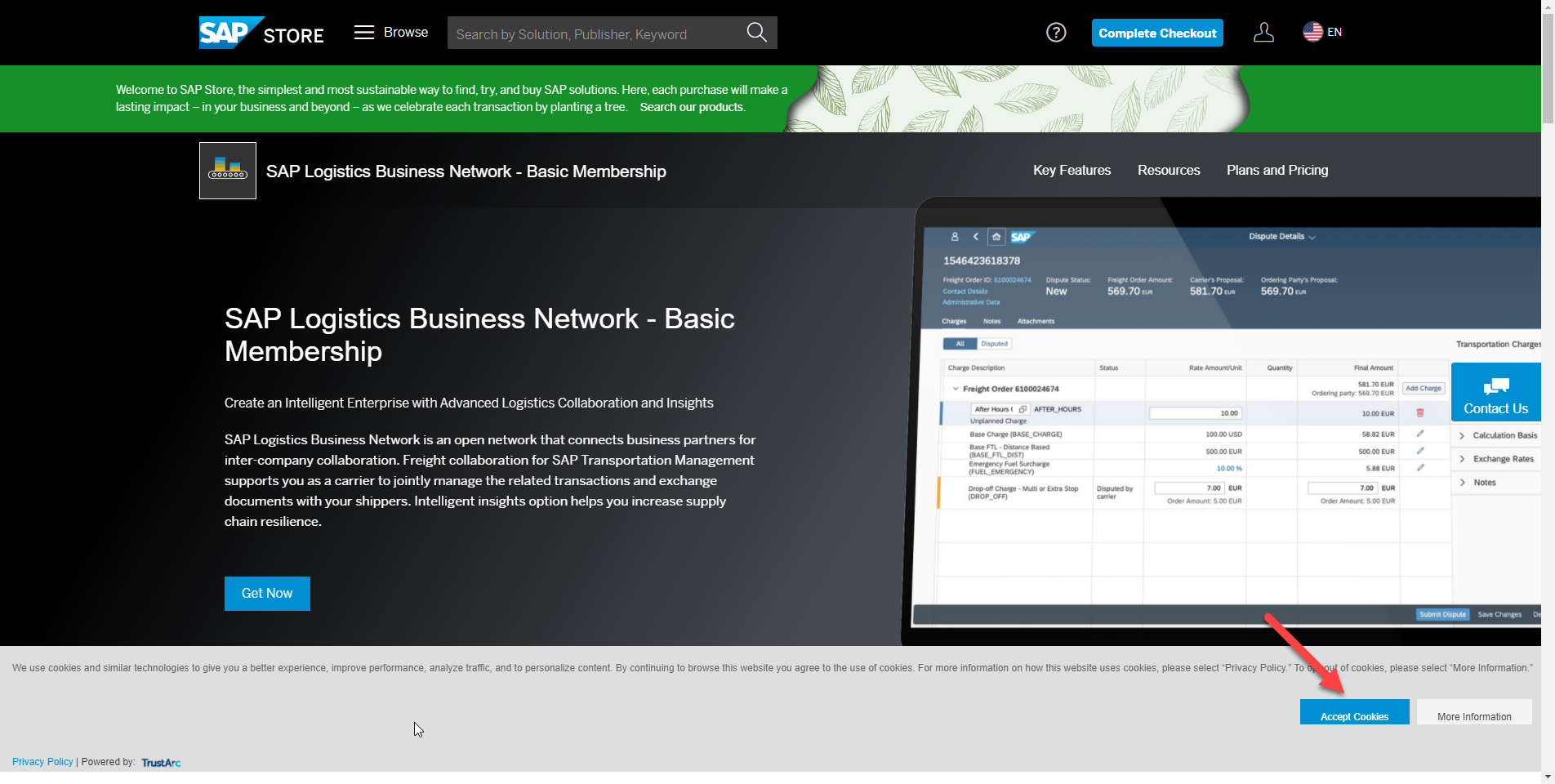Click the Logistics Business Network product thumbnail
Screen dimensions: 1555x784
tap(228, 171)
